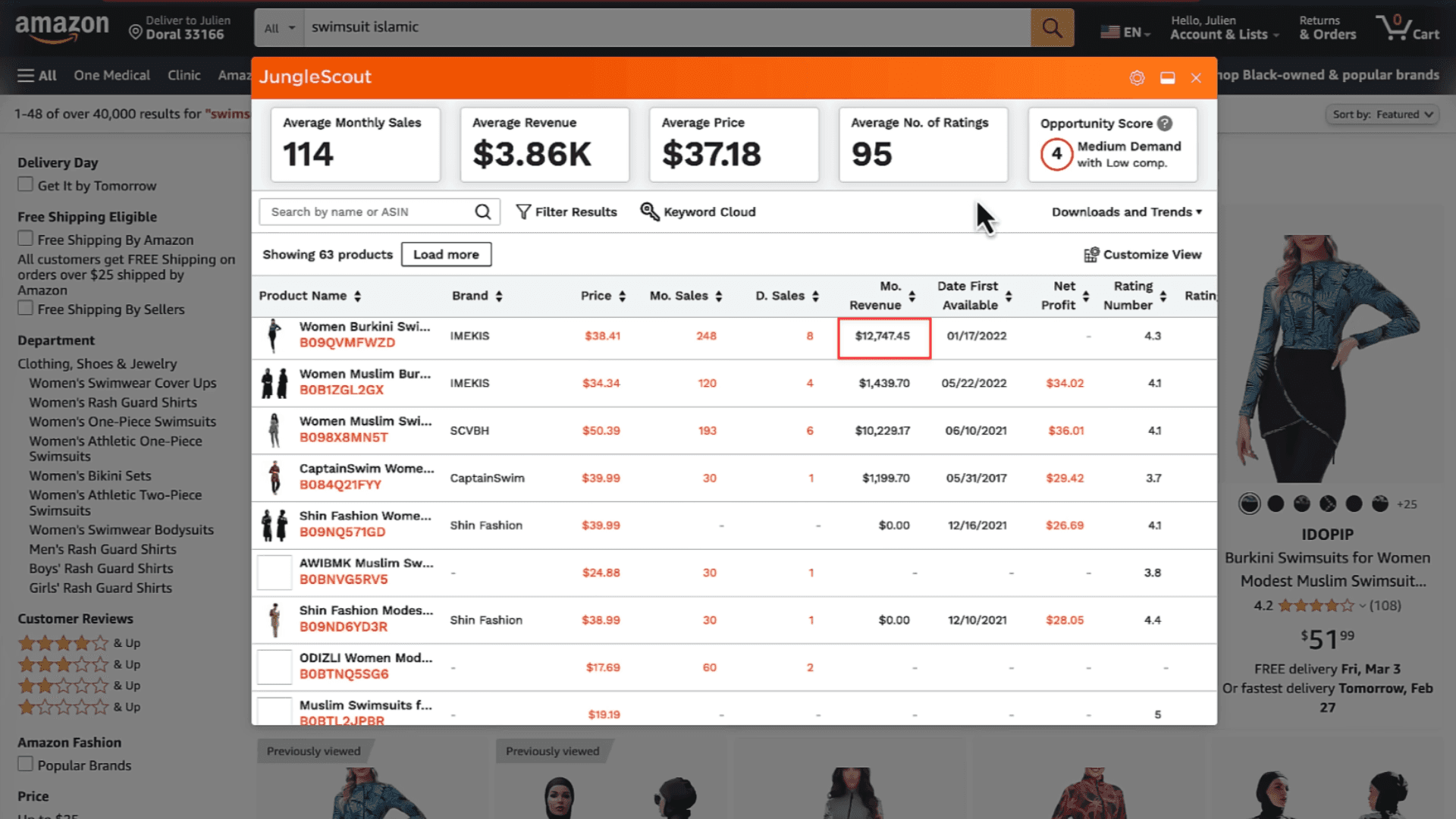Go to Amazon home via logo
This screenshot has height=819, width=1456.
click(x=62, y=27)
